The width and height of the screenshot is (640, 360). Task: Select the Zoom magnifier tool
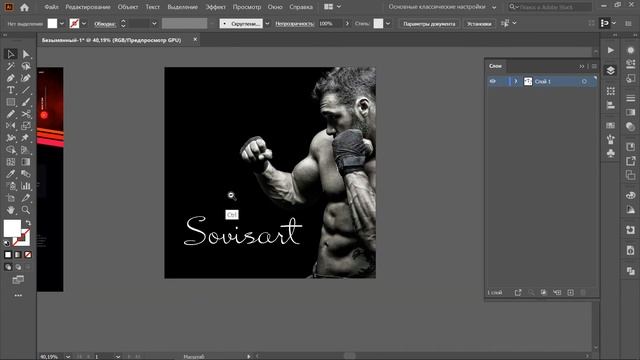[x=26, y=210]
